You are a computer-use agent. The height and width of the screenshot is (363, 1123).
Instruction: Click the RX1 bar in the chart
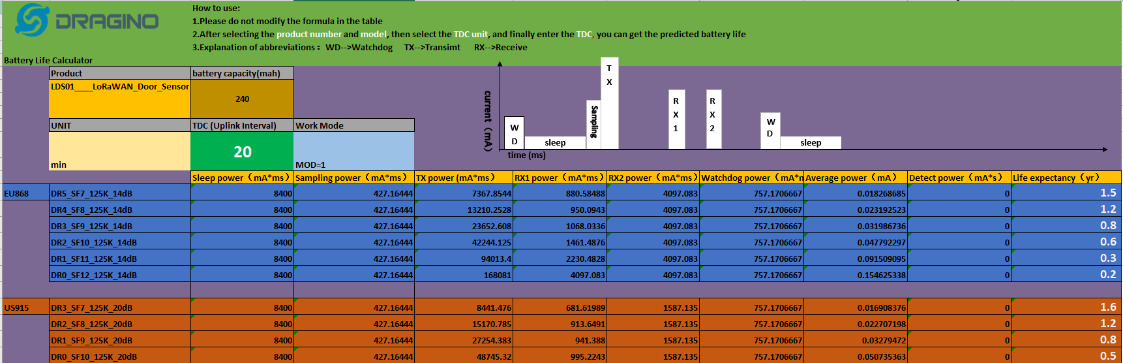[x=677, y=120]
